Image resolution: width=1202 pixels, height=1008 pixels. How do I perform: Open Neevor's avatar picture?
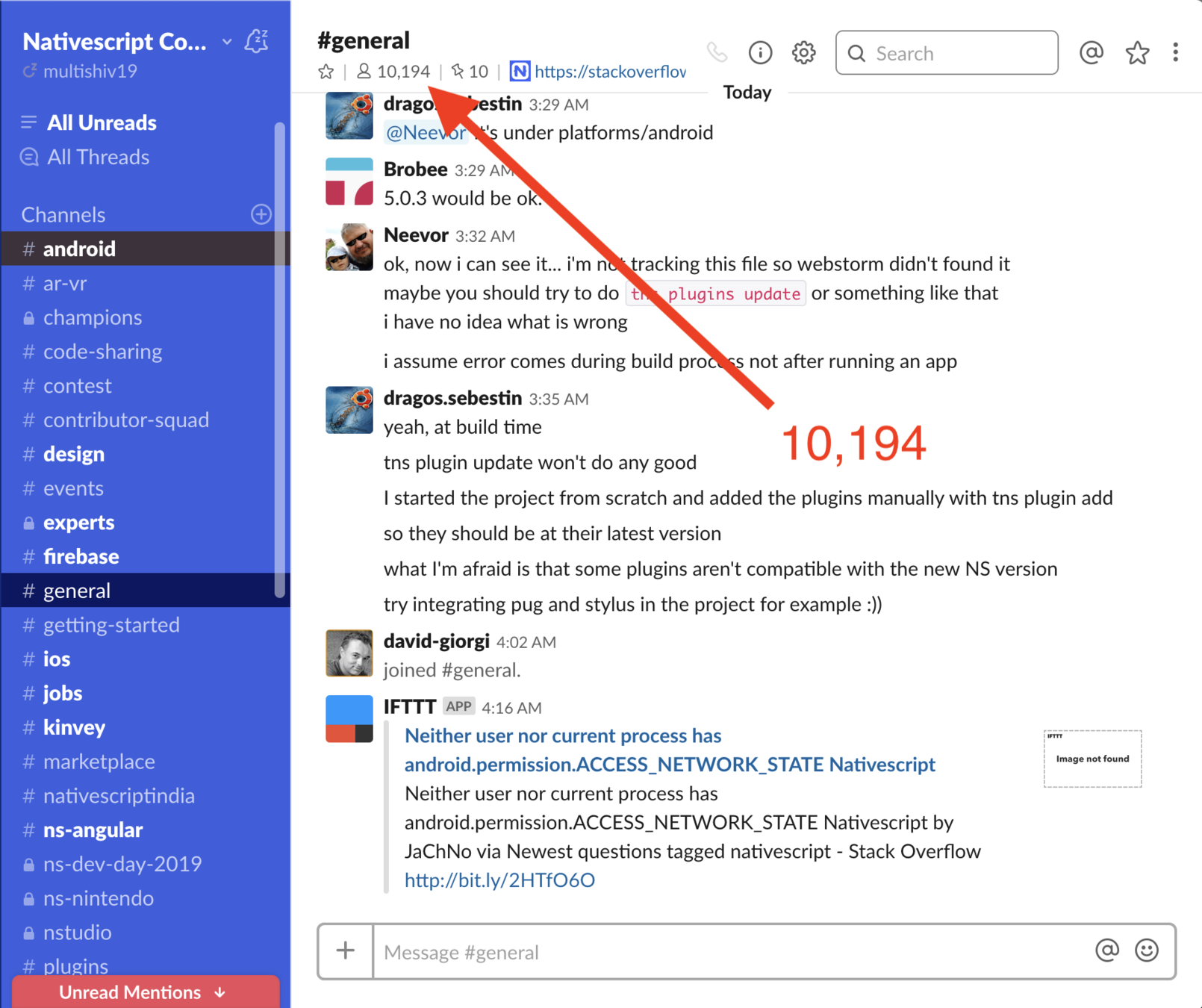point(349,247)
